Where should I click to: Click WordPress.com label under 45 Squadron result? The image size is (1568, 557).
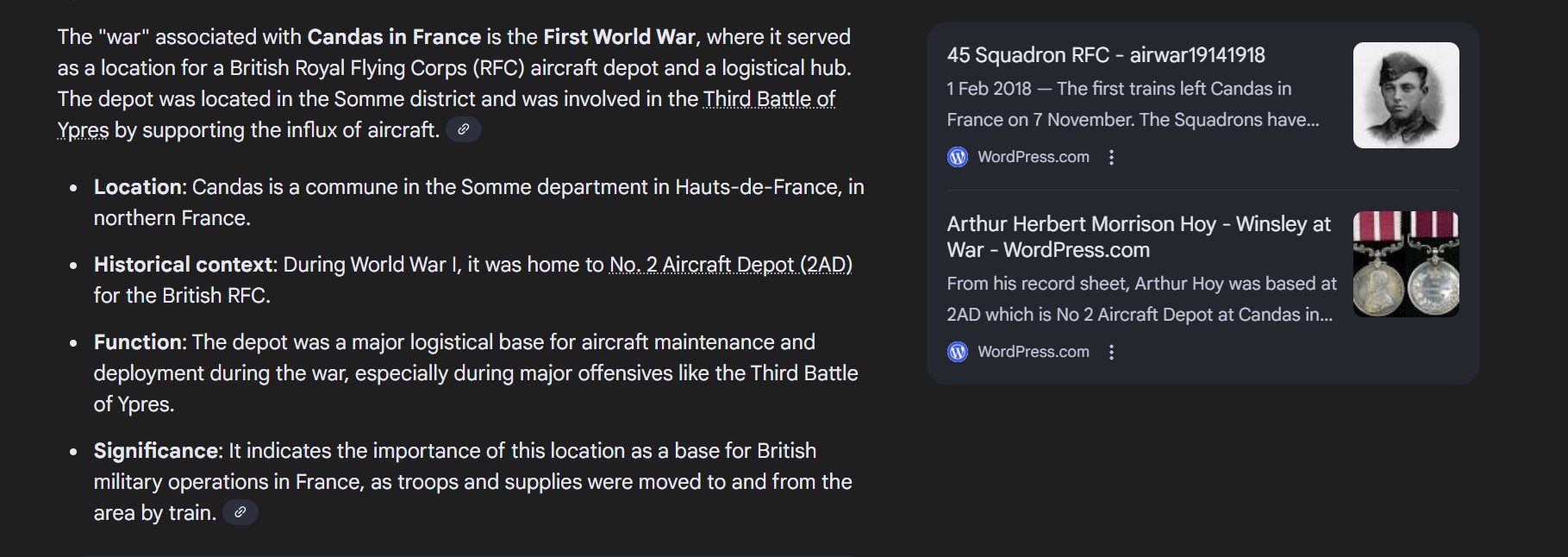(x=1033, y=157)
